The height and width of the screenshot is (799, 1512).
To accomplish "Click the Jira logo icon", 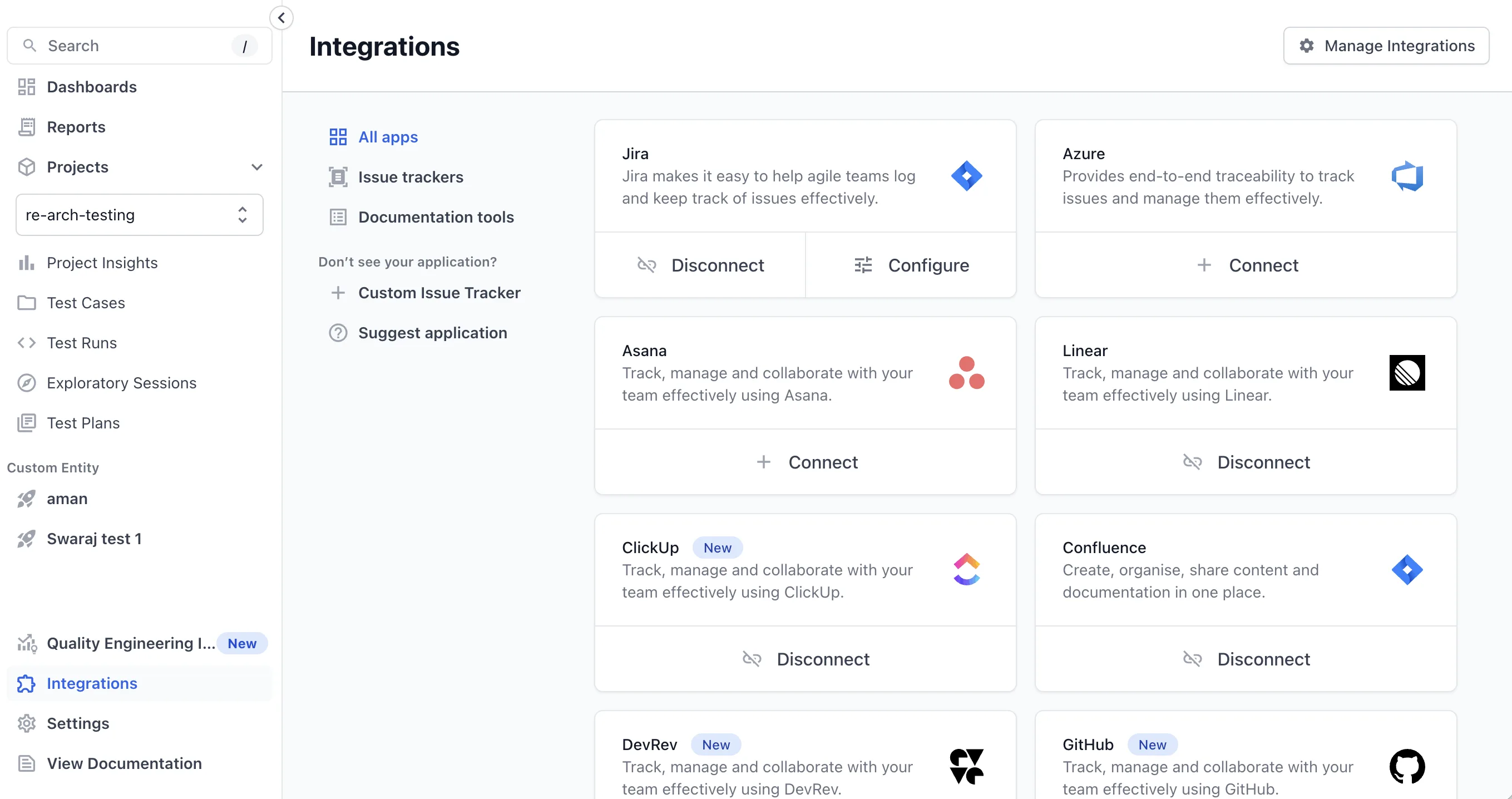I will click(966, 175).
